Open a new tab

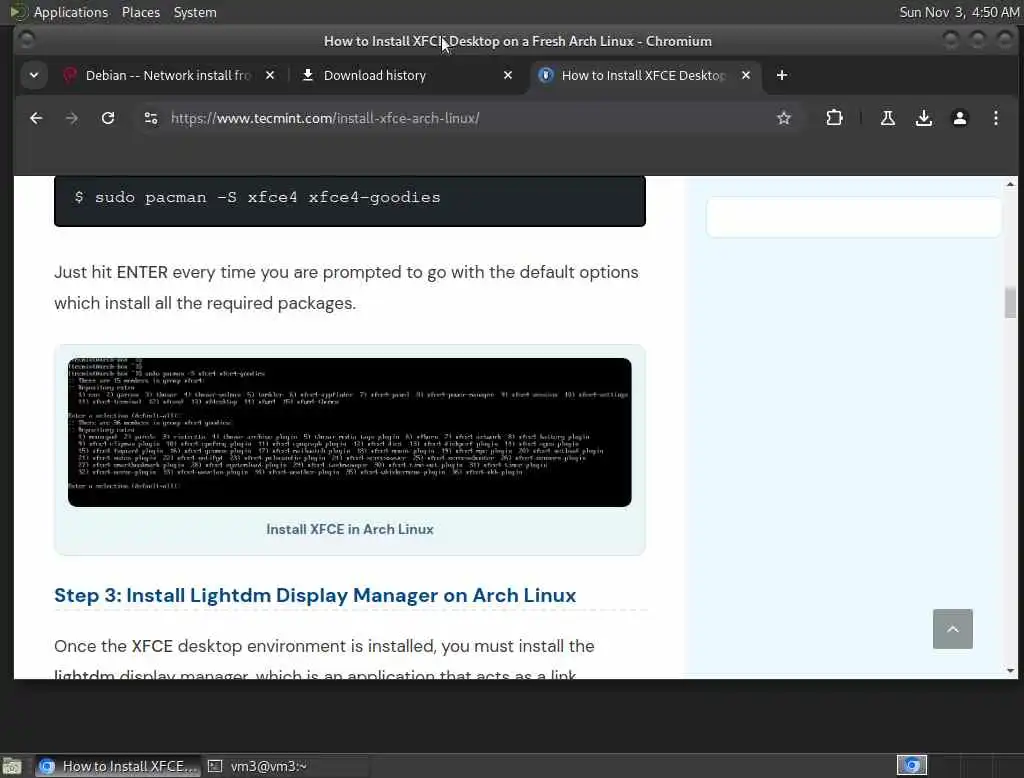tap(782, 75)
